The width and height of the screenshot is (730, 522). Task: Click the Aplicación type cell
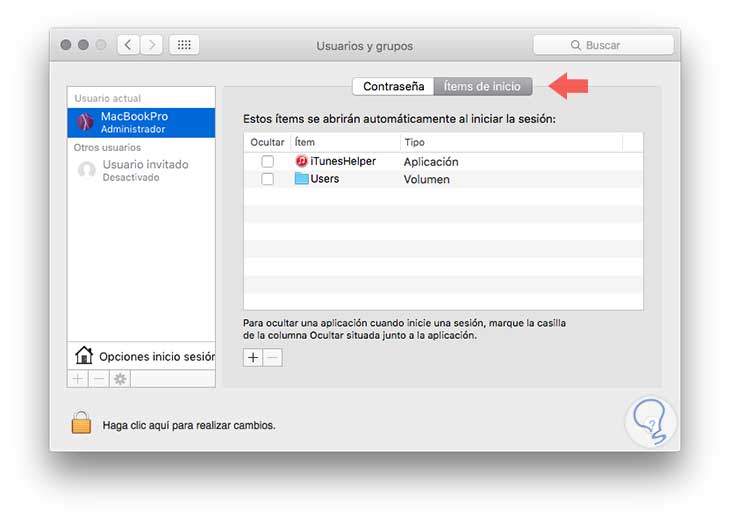pyautogui.click(x=431, y=162)
